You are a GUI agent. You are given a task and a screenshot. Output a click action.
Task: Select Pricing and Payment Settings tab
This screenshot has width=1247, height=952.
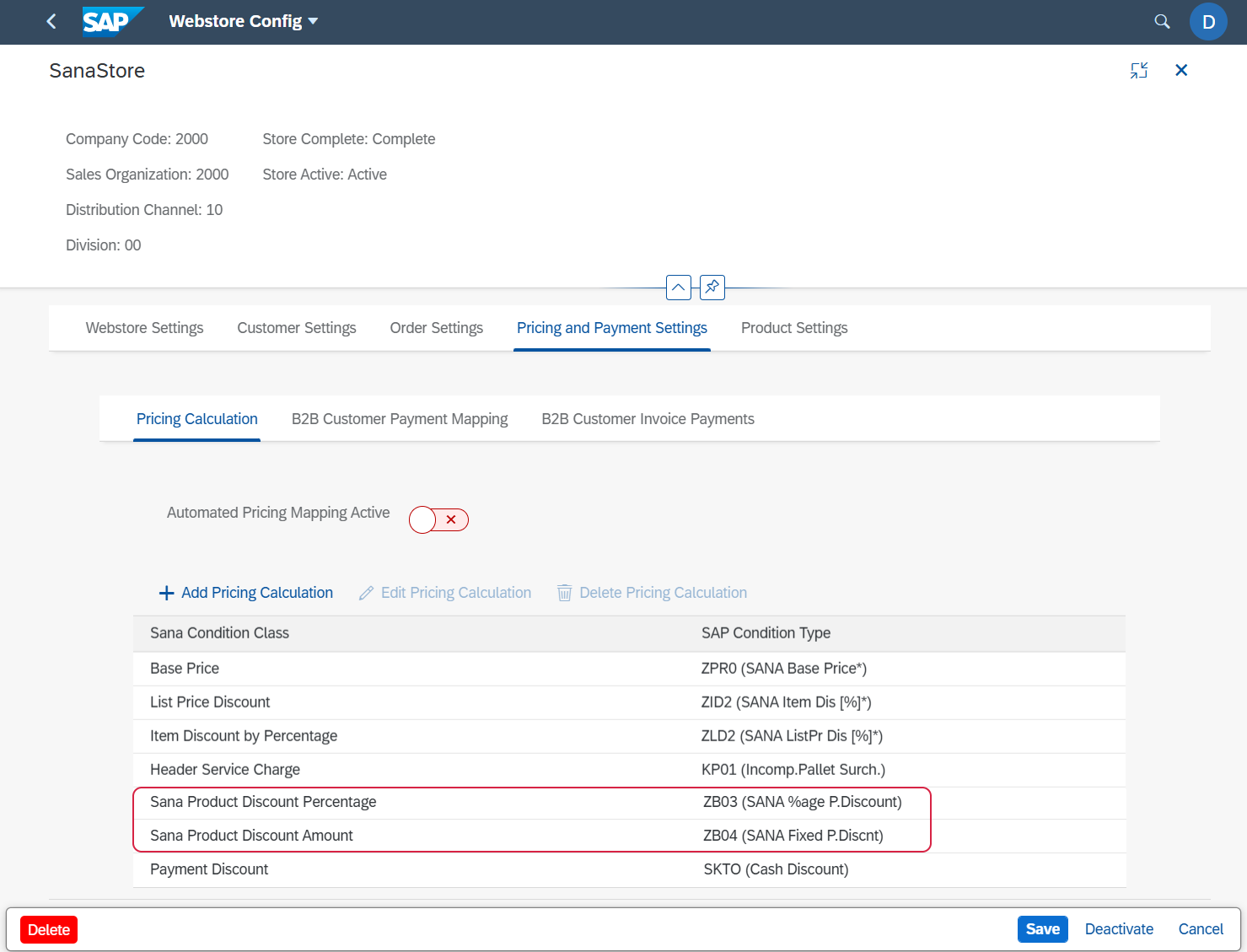pyautogui.click(x=612, y=328)
